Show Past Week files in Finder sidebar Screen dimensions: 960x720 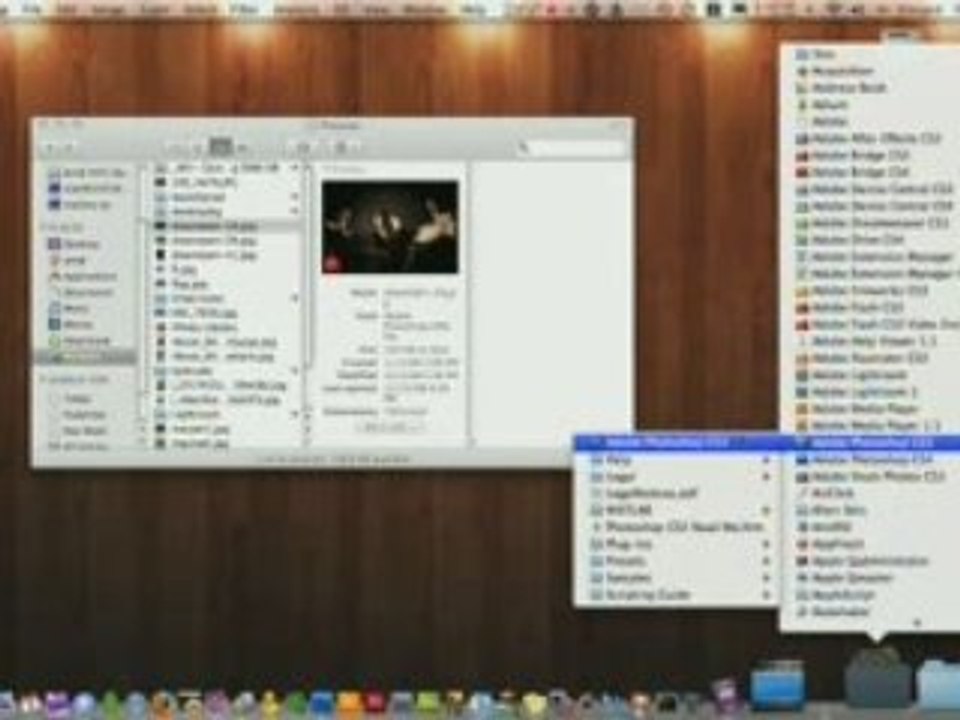(78, 430)
